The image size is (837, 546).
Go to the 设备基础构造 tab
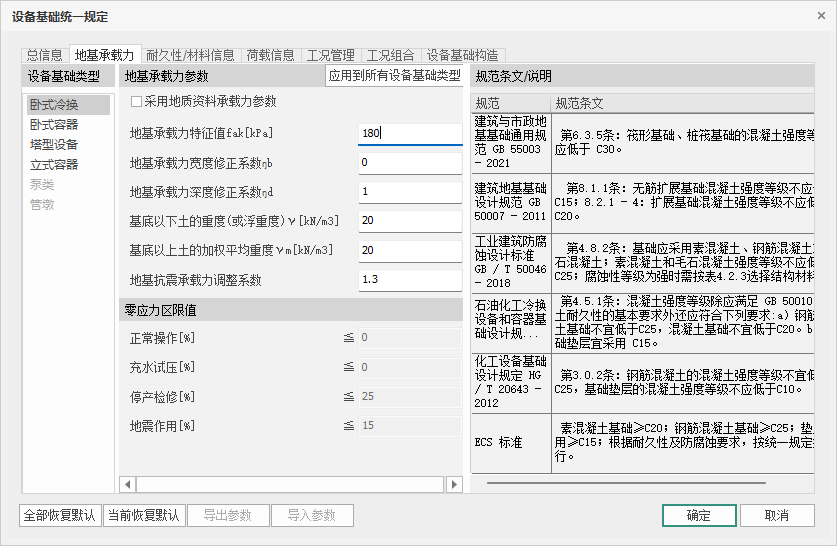point(462,55)
